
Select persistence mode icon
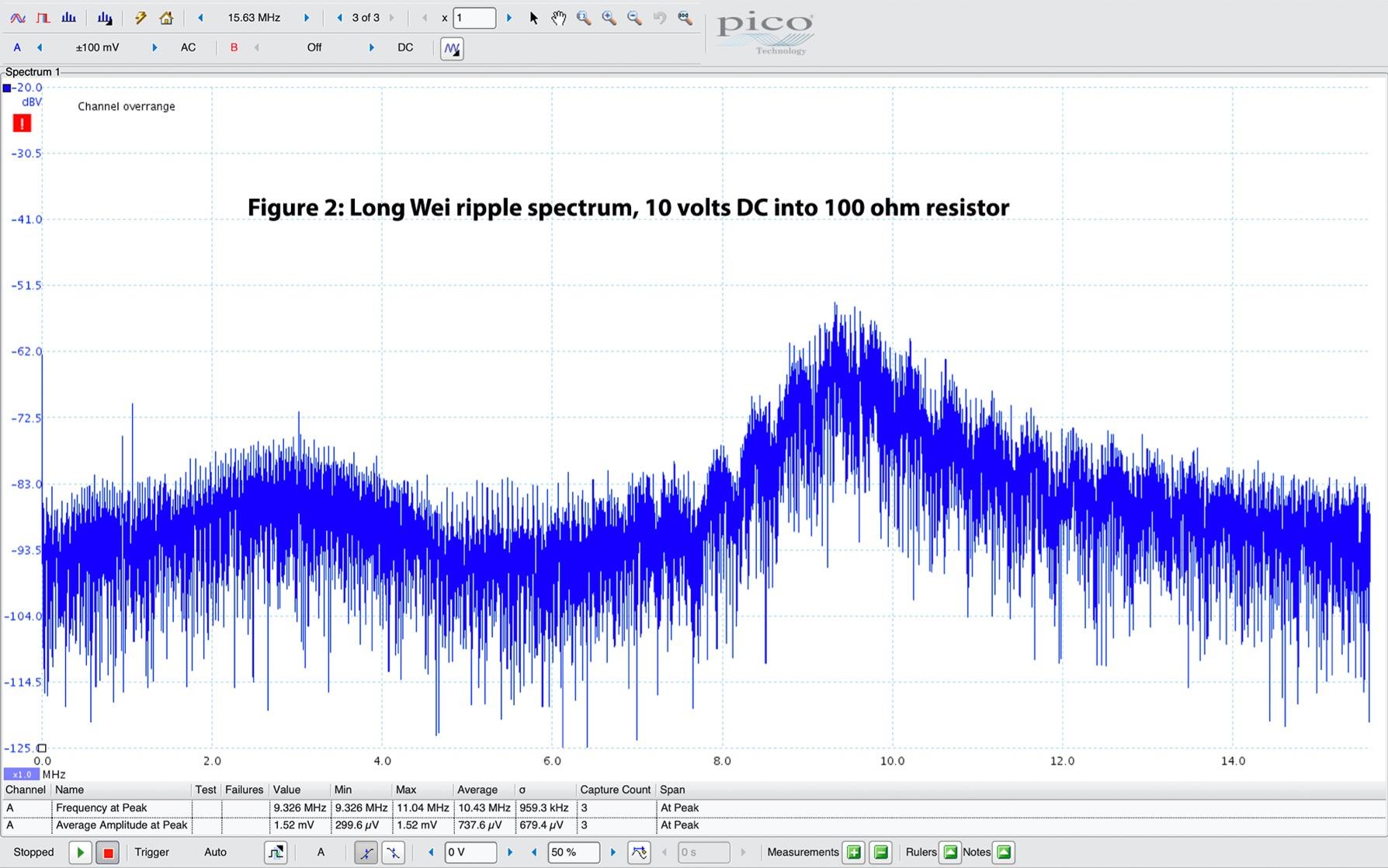(x=43, y=18)
